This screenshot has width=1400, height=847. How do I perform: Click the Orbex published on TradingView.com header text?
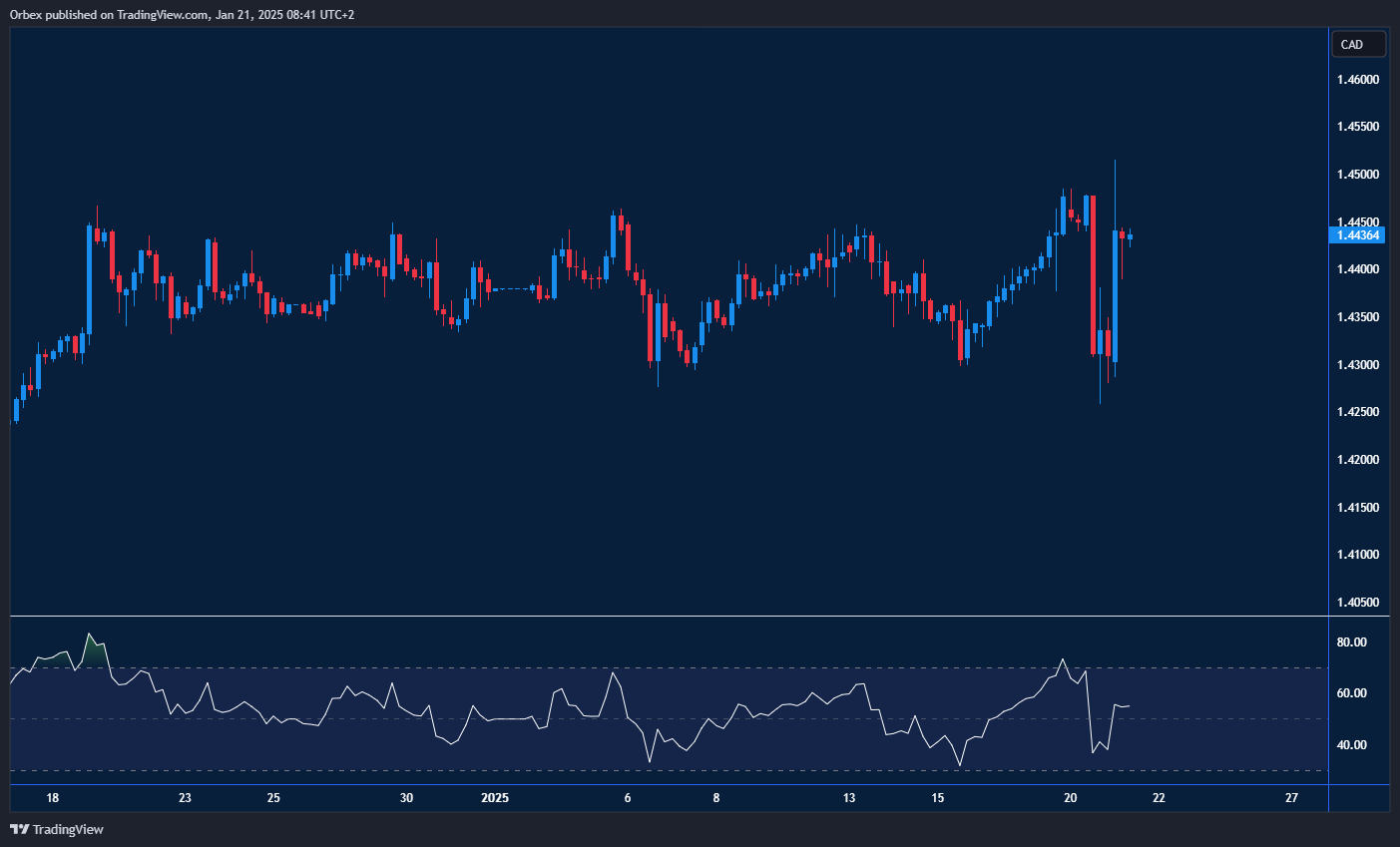(x=182, y=14)
